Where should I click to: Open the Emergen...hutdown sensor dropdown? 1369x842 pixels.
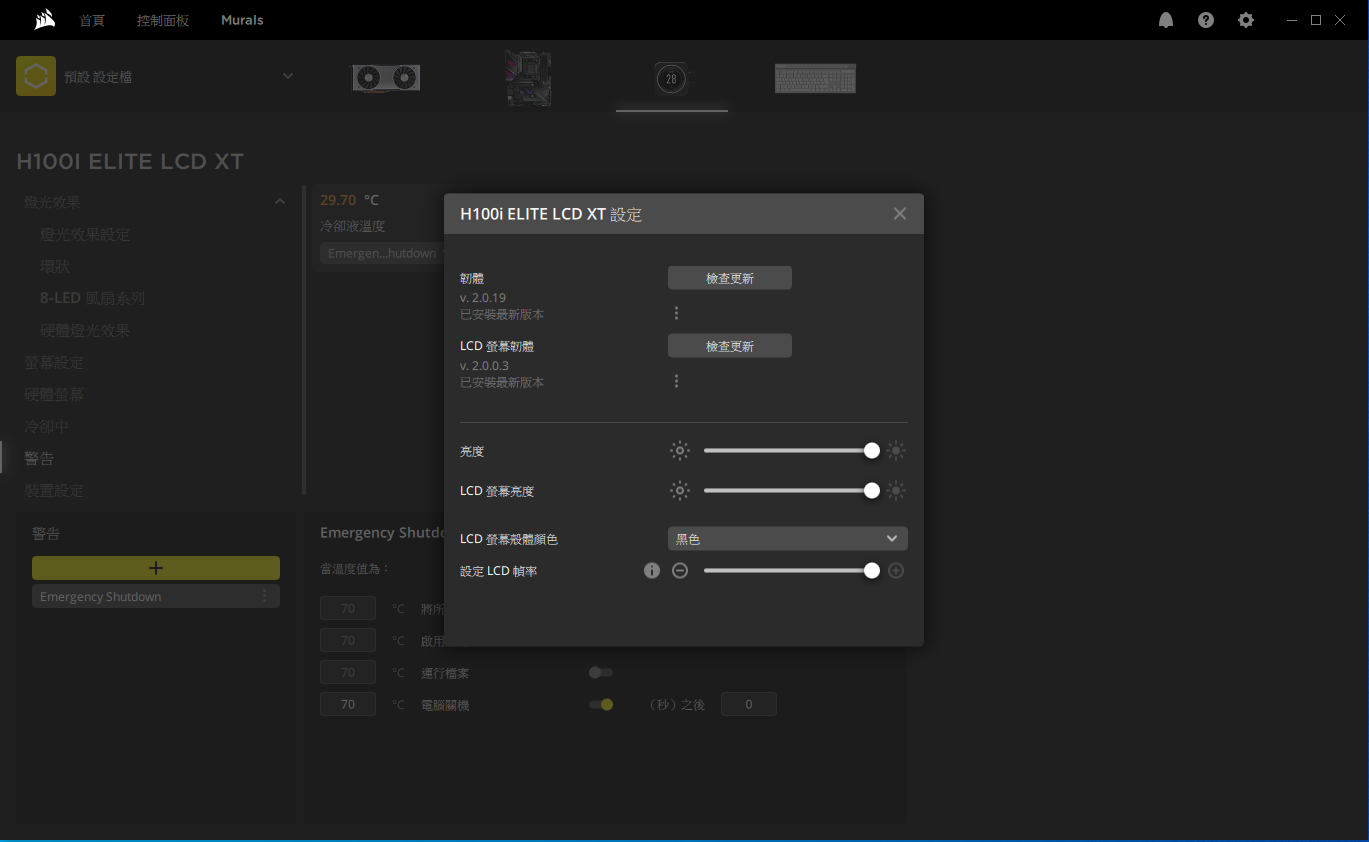383,253
